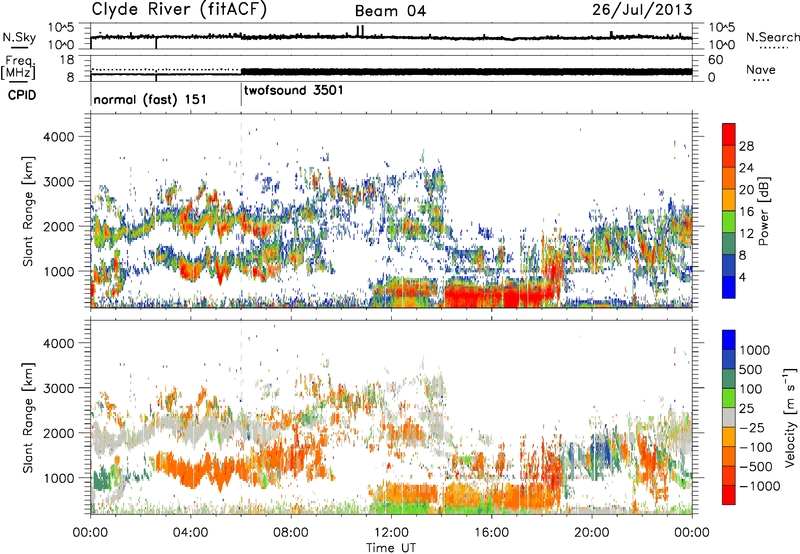This screenshot has width=800, height=554.
Task: Pick the light green power segment between 12 and 16
Action: tap(729, 222)
